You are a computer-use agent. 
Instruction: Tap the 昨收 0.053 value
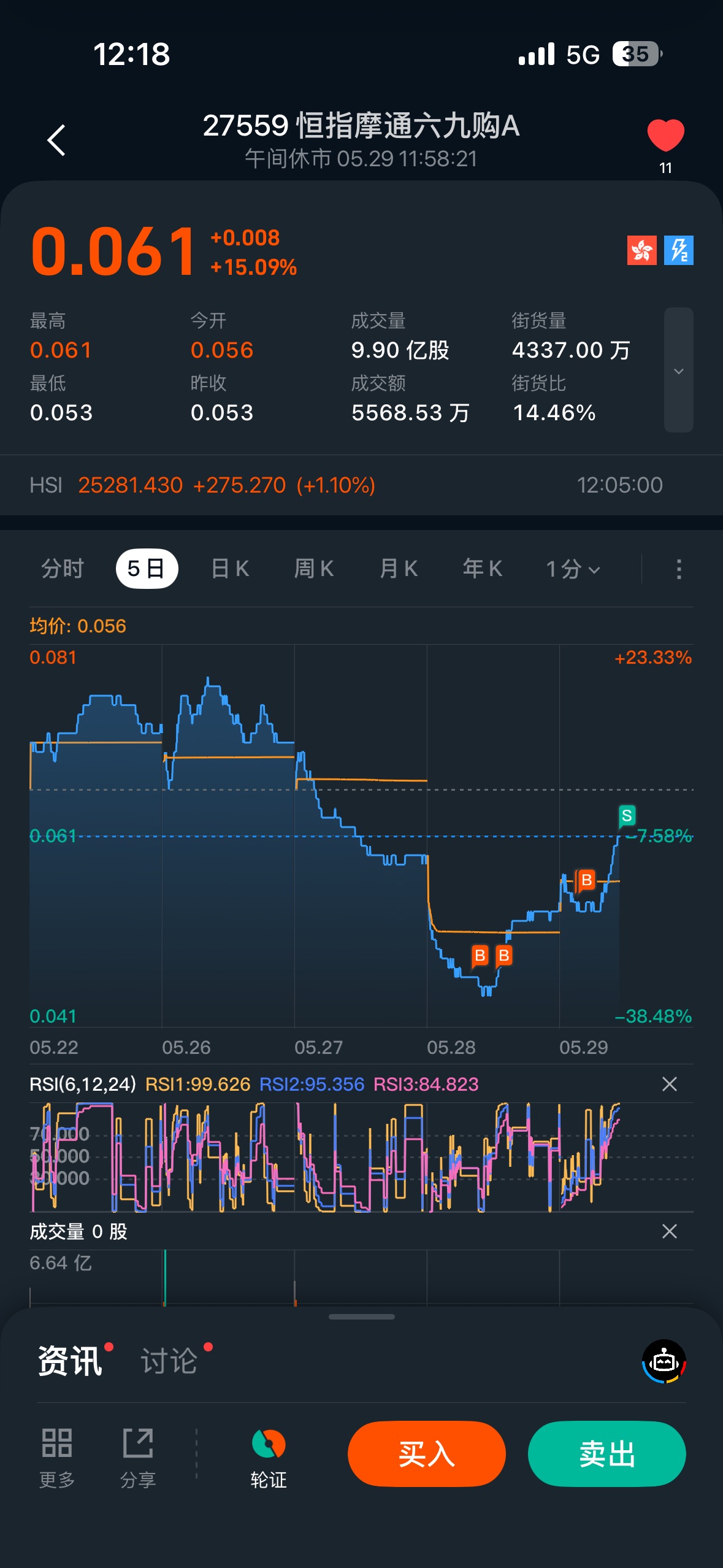(222, 413)
